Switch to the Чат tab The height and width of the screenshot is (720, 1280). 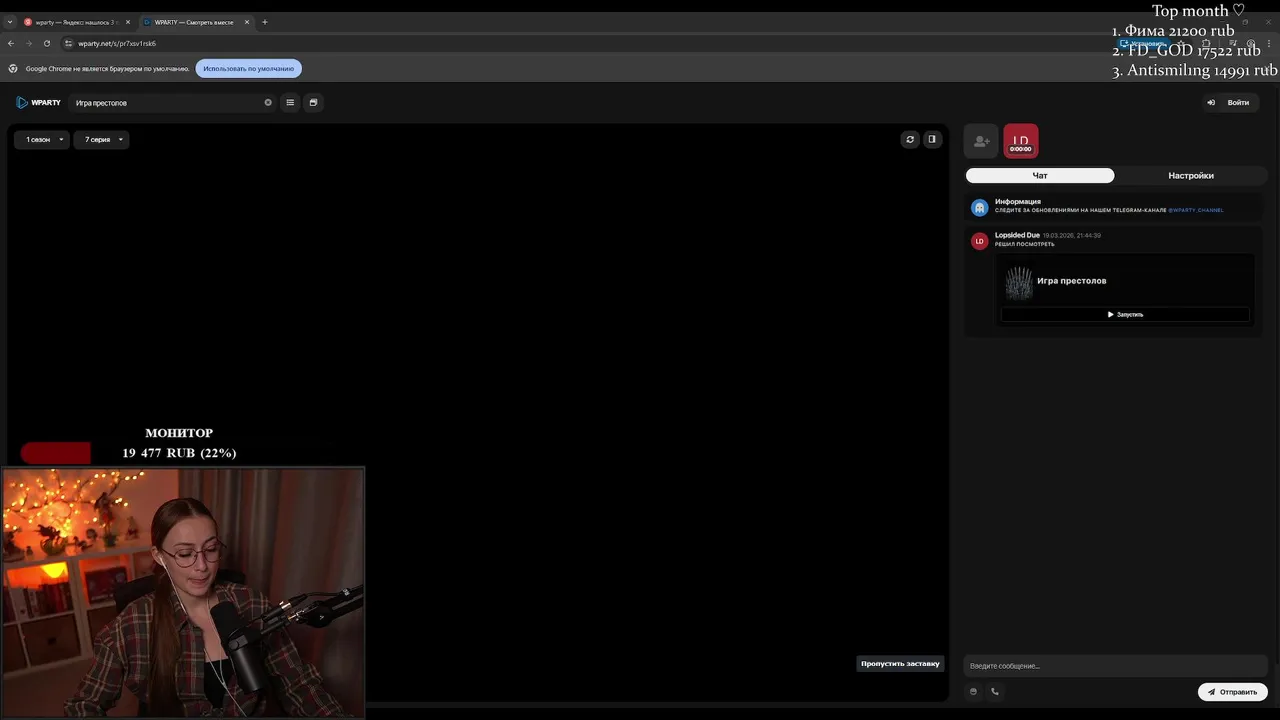point(1040,175)
